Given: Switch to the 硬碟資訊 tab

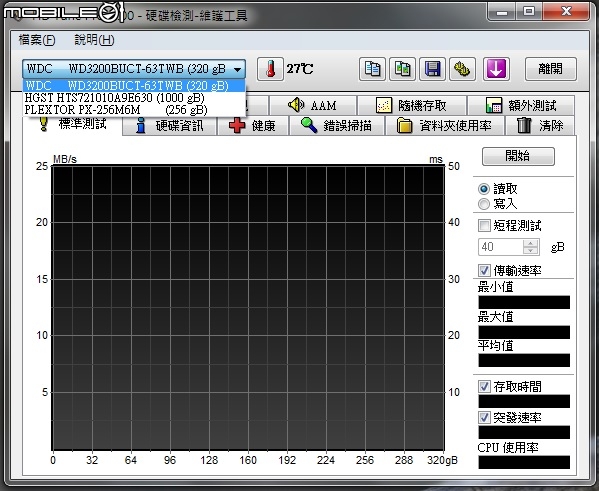Looking at the screenshot, I should coord(170,125).
